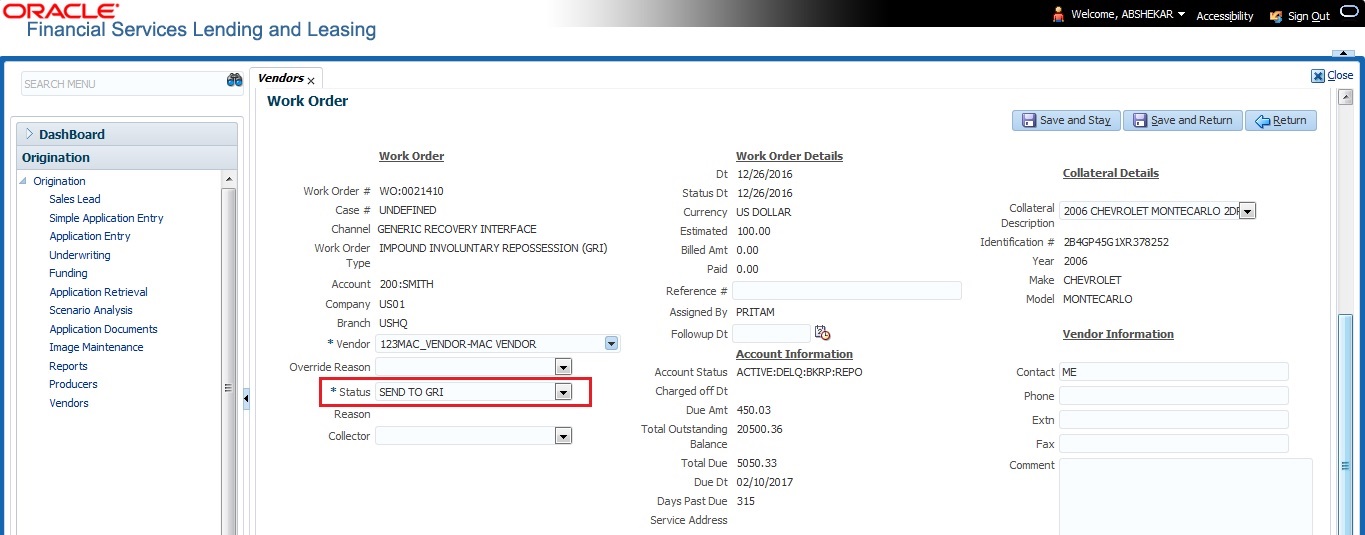This screenshot has width=1365, height=535.
Task: Open the Status dropdown showing SEND TO GRI
Action: (563, 392)
